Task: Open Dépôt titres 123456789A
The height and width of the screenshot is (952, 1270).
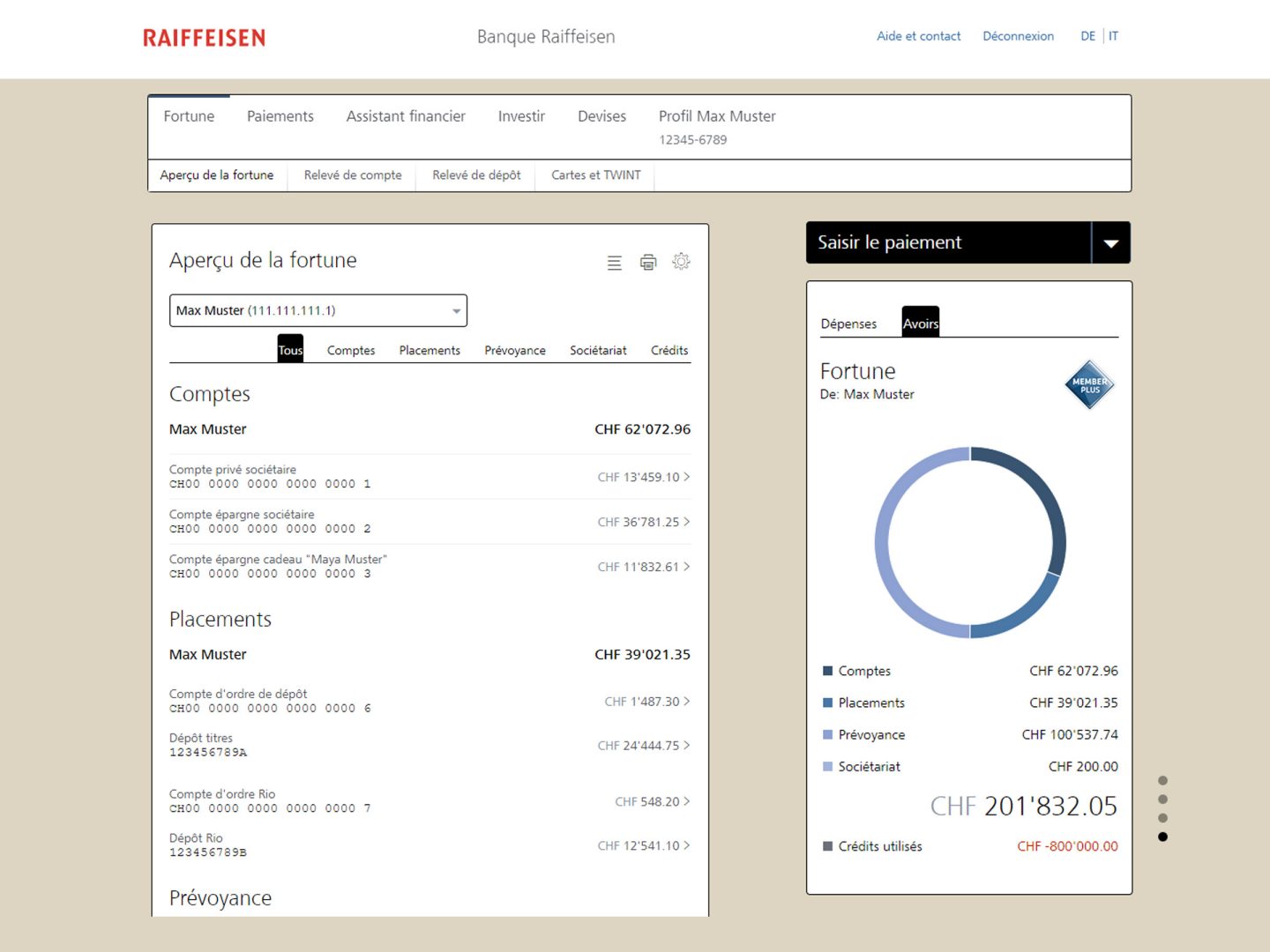Action: point(430,746)
